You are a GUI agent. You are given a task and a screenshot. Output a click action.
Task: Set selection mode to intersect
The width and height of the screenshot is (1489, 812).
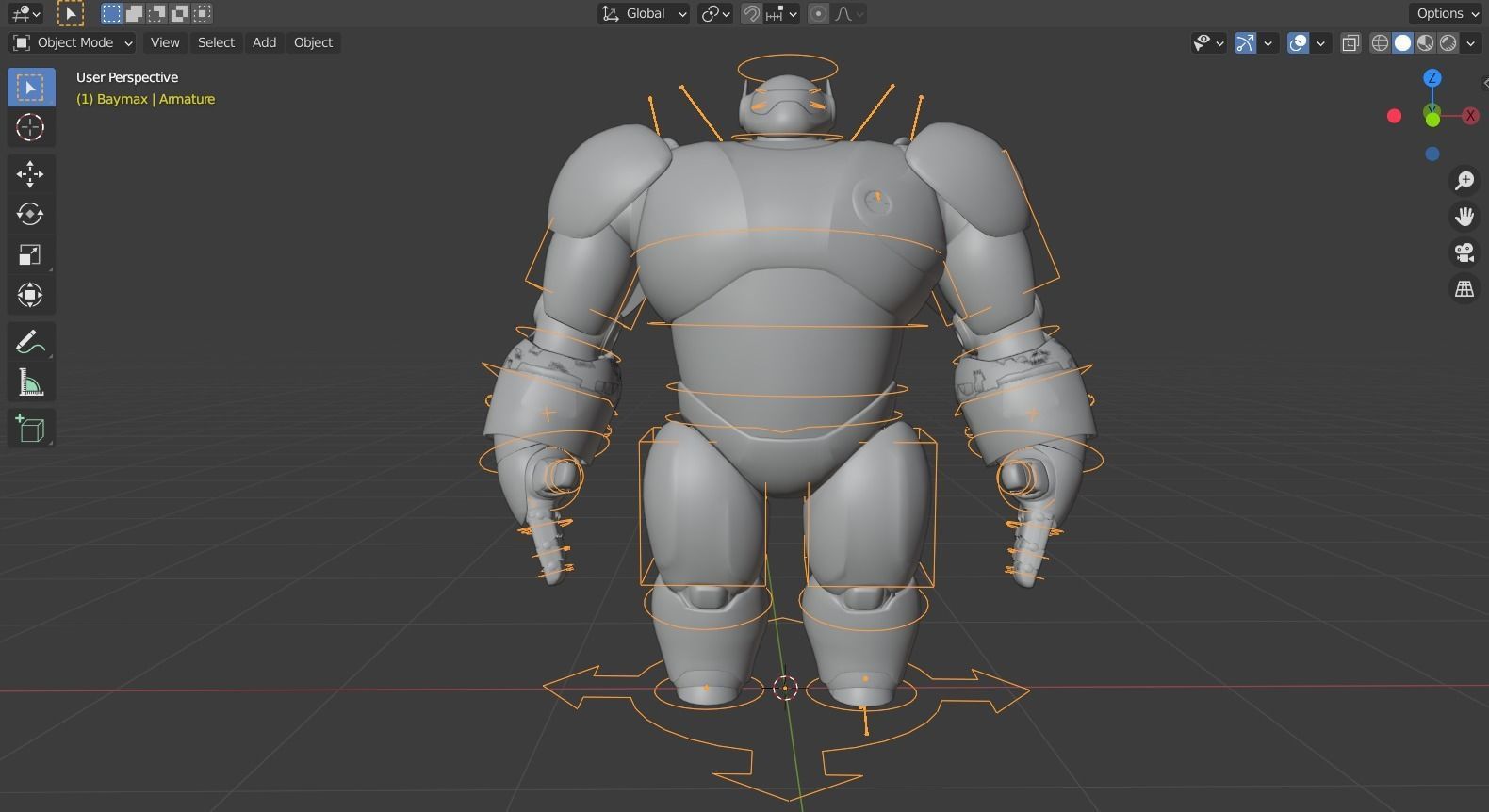pyautogui.click(x=202, y=13)
